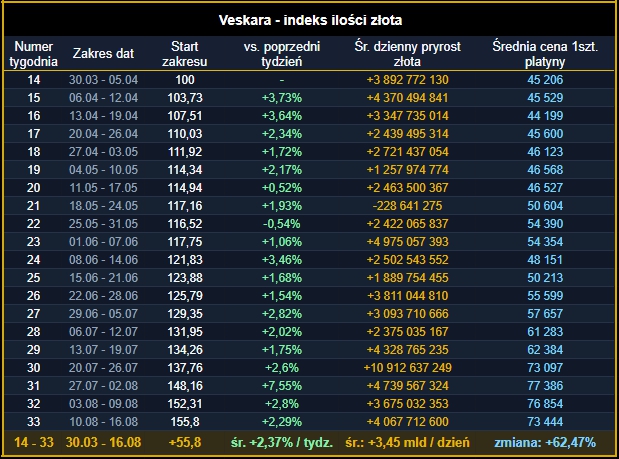Select start value '148,16'
The width and height of the screenshot is (619, 459).
click(185, 386)
